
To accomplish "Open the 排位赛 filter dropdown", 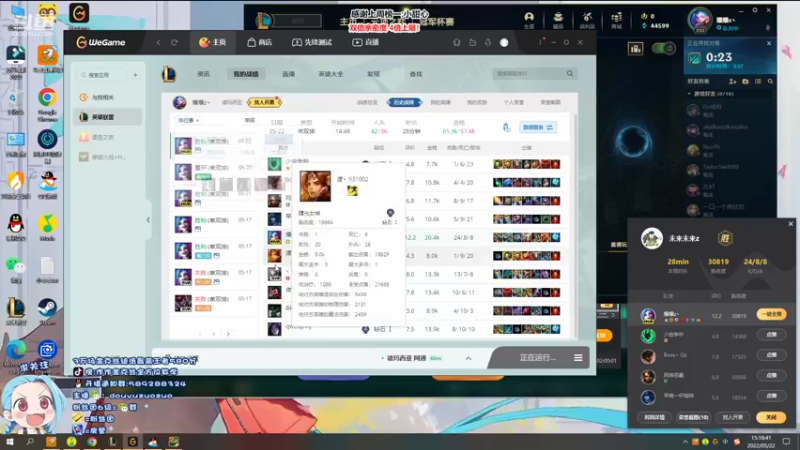I will point(188,120).
